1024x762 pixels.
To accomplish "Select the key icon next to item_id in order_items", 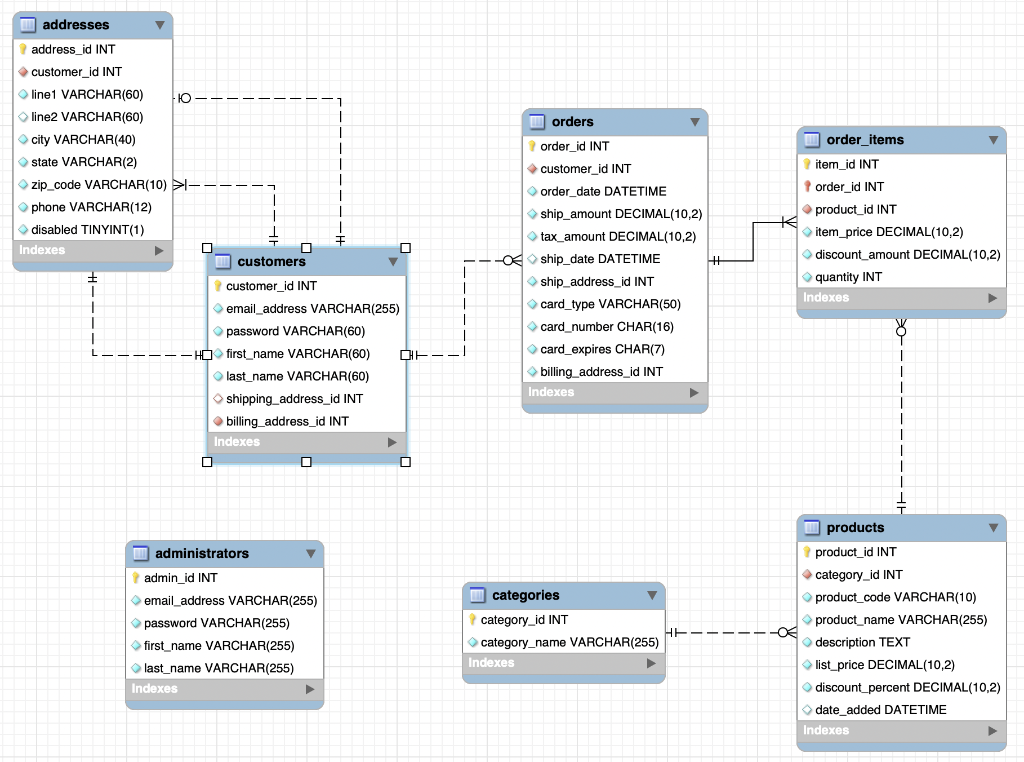I will [807, 164].
